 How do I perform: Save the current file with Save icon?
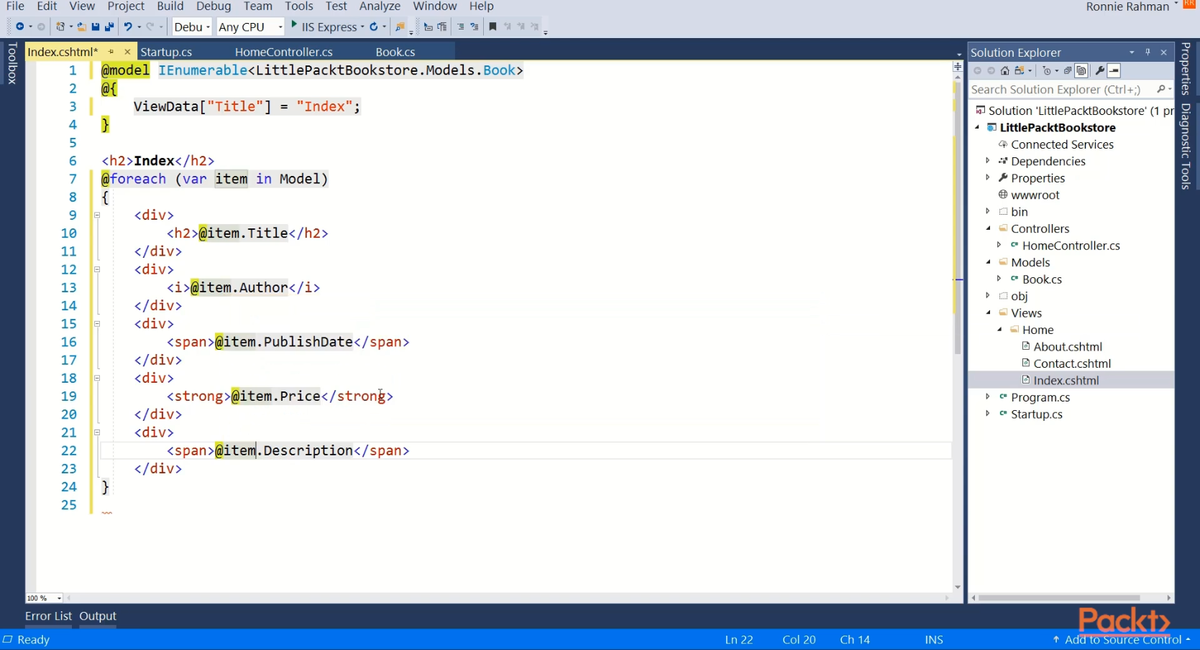click(x=95, y=26)
